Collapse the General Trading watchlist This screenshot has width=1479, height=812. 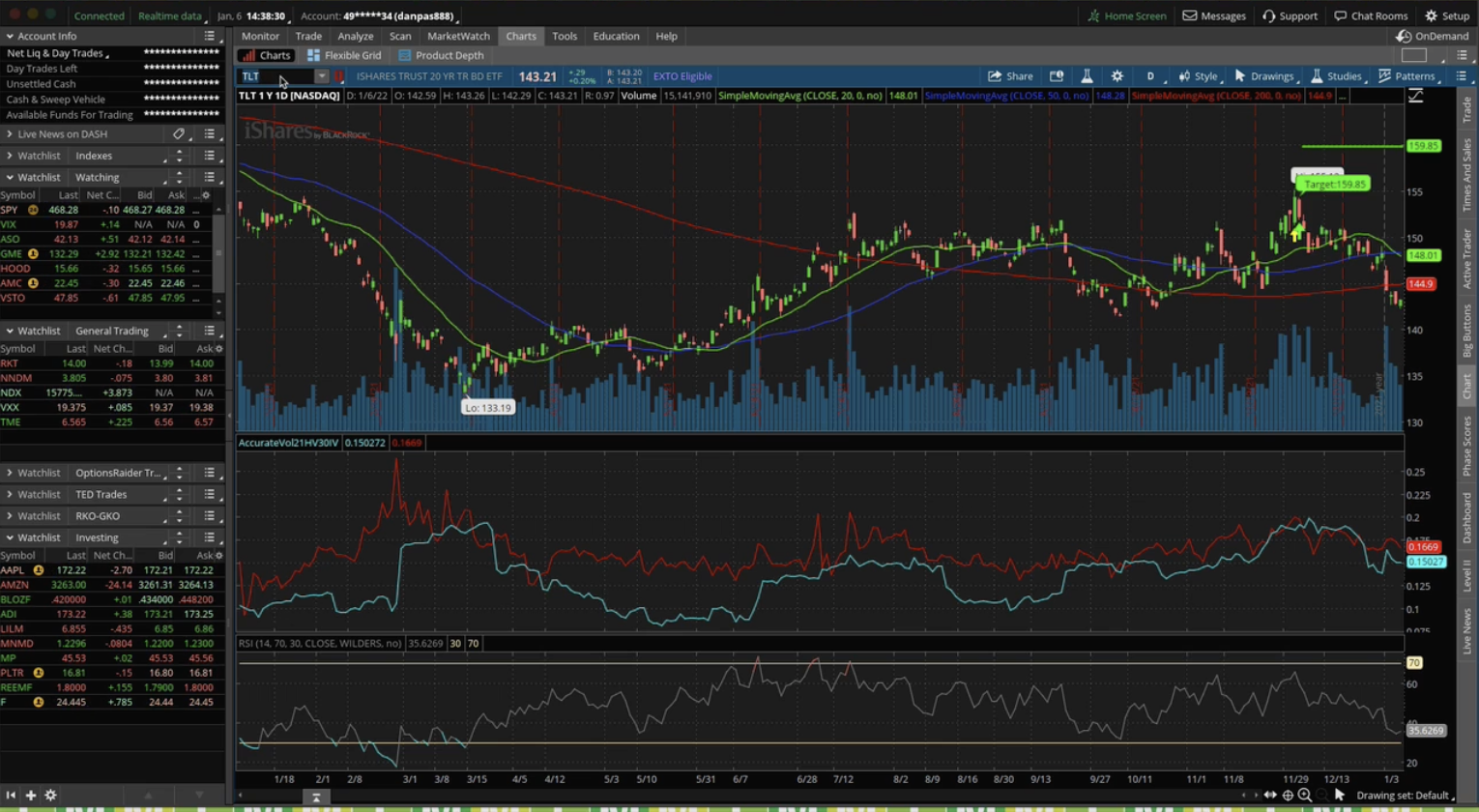(x=10, y=331)
